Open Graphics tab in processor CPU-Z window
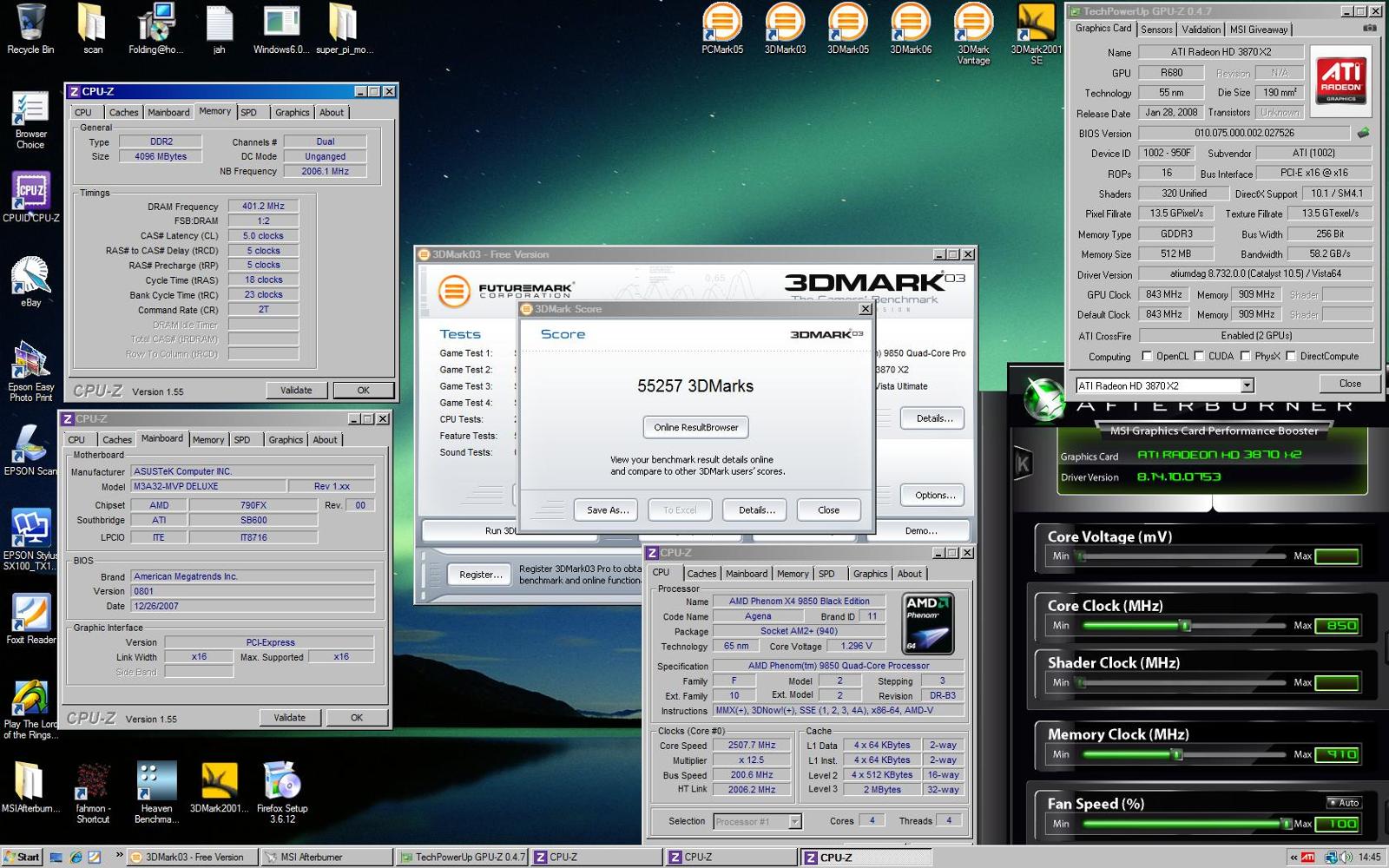This screenshot has width=1389, height=868. 870,574
